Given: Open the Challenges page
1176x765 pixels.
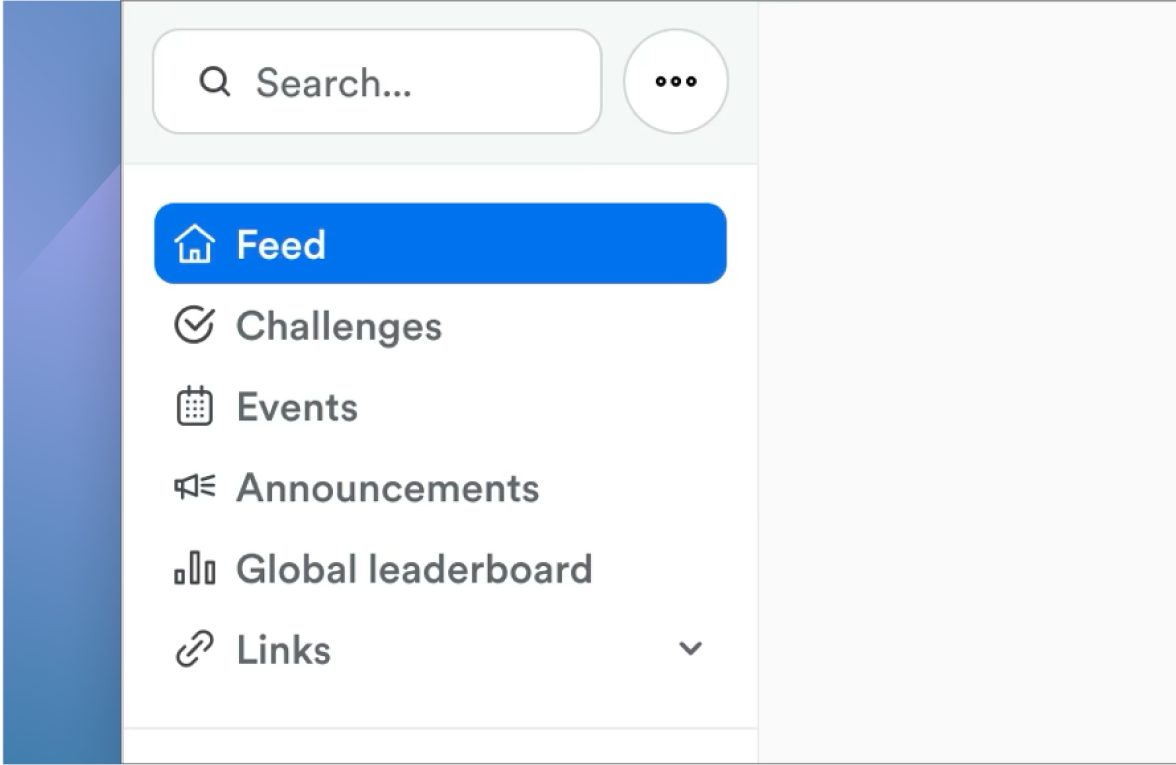Looking at the screenshot, I should (338, 326).
